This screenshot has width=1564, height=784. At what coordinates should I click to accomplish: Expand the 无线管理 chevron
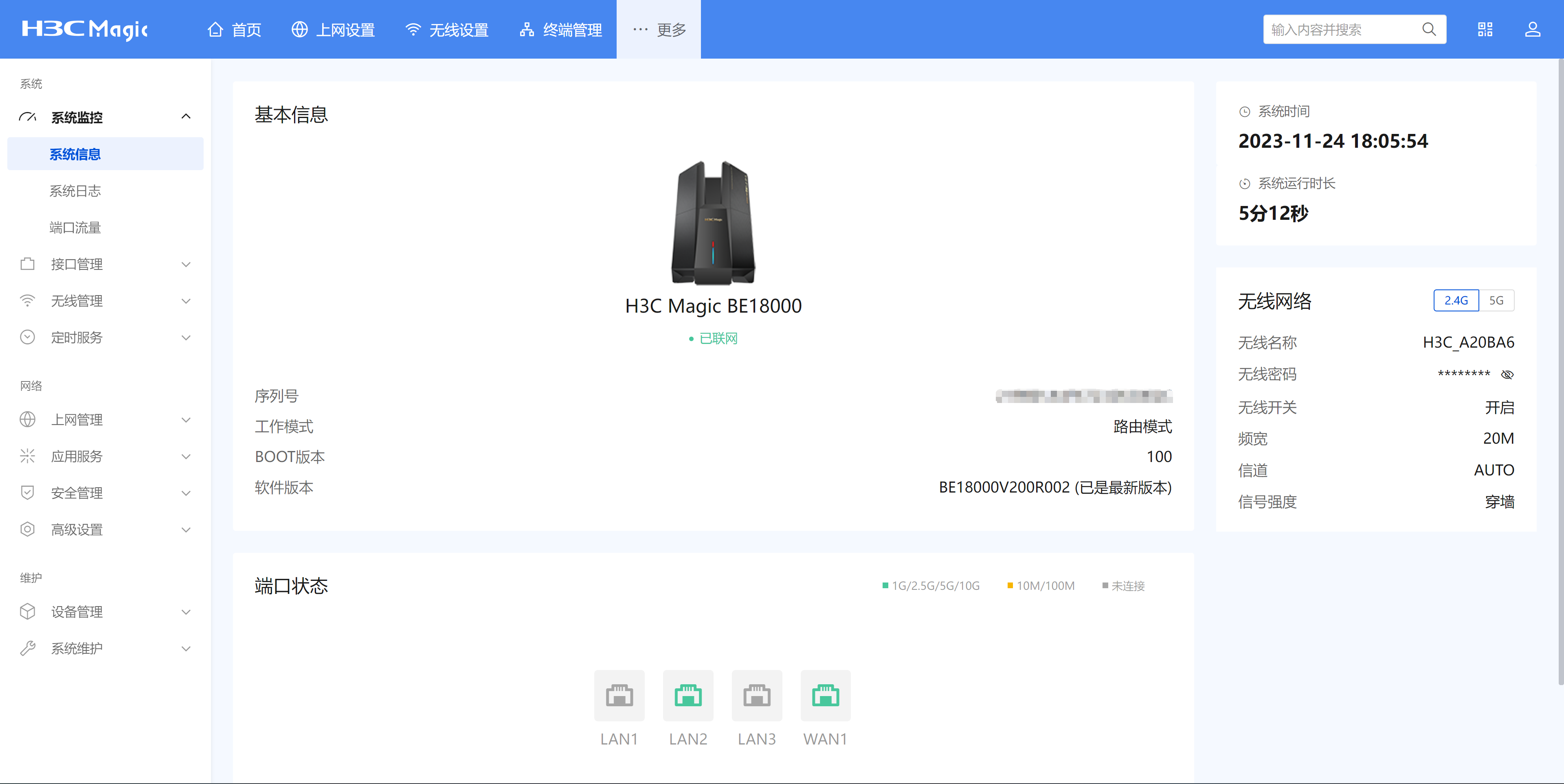[187, 300]
